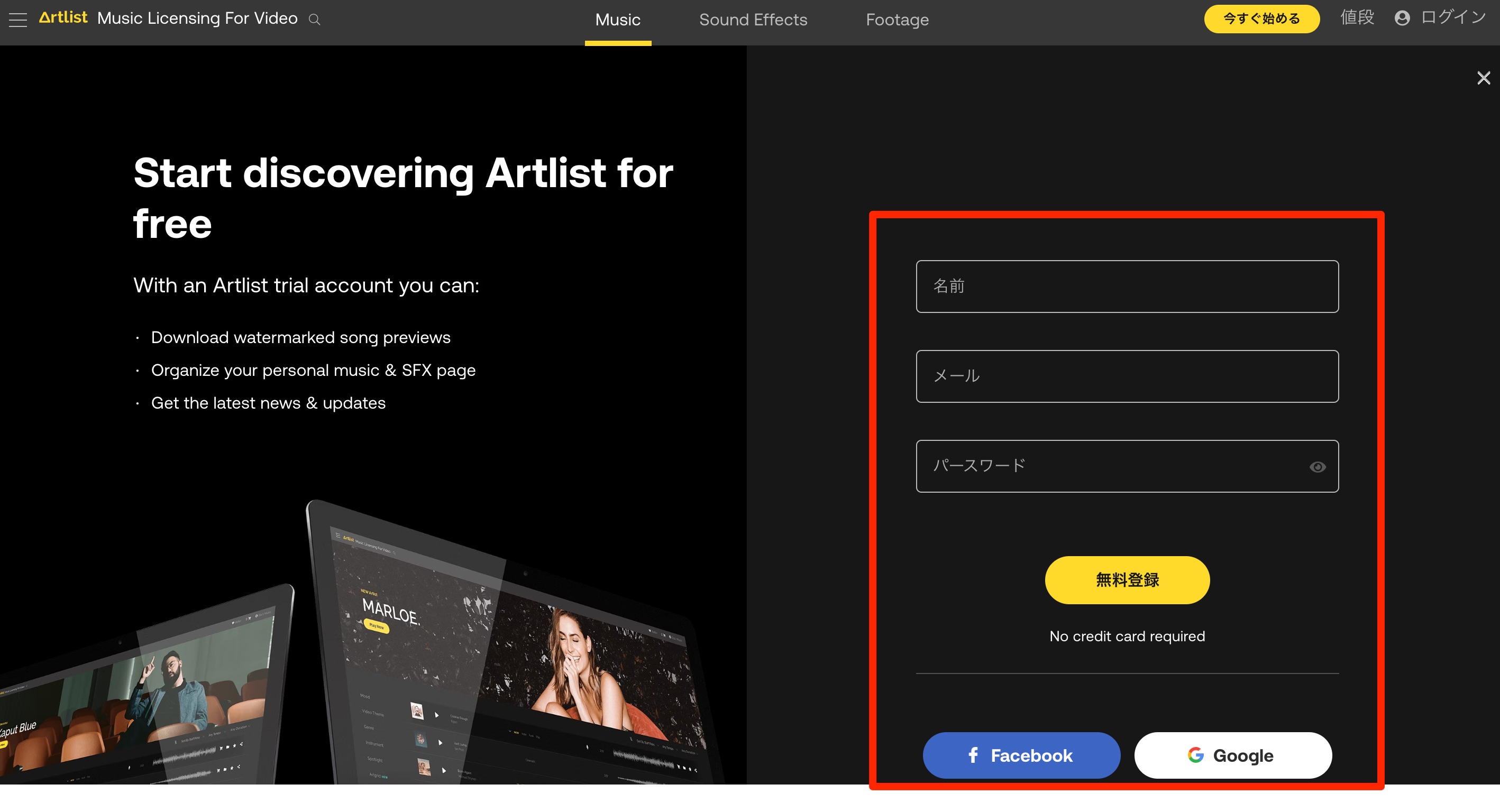
Task: Click 'Get the latest news & updates' text
Action: point(268,403)
